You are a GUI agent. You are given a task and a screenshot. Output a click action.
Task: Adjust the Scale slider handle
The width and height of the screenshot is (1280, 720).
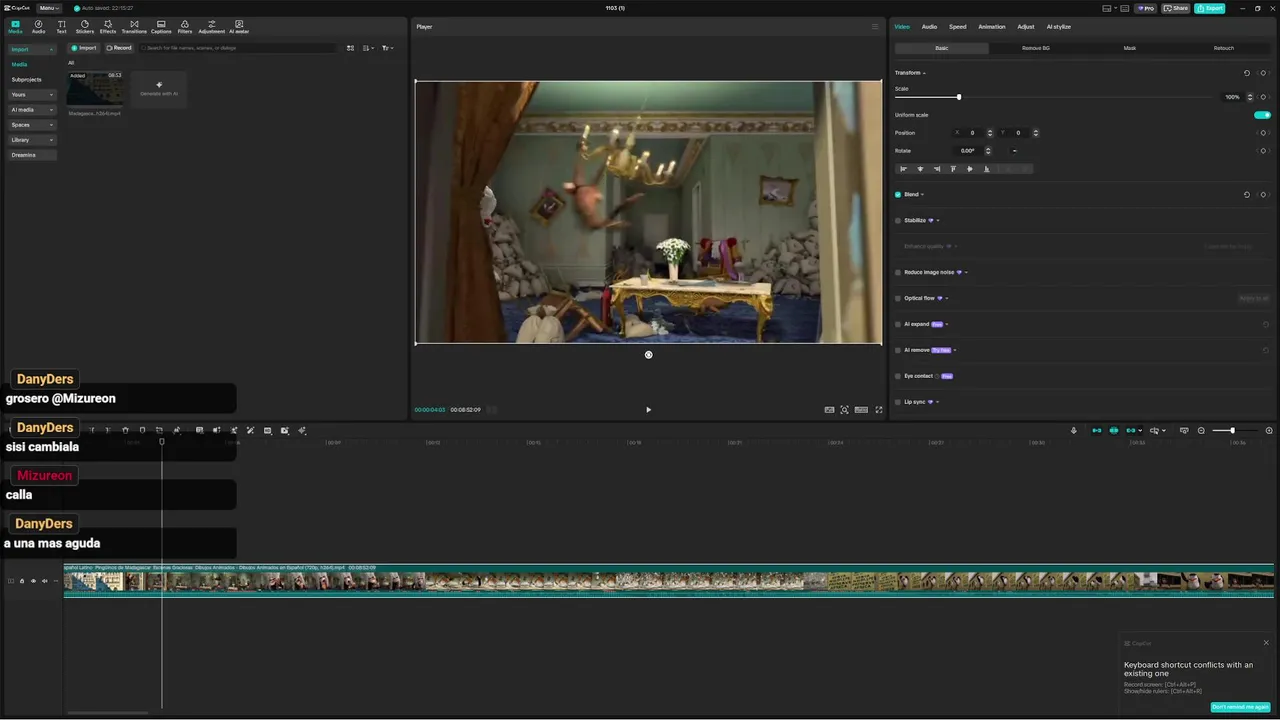coord(959,97)
